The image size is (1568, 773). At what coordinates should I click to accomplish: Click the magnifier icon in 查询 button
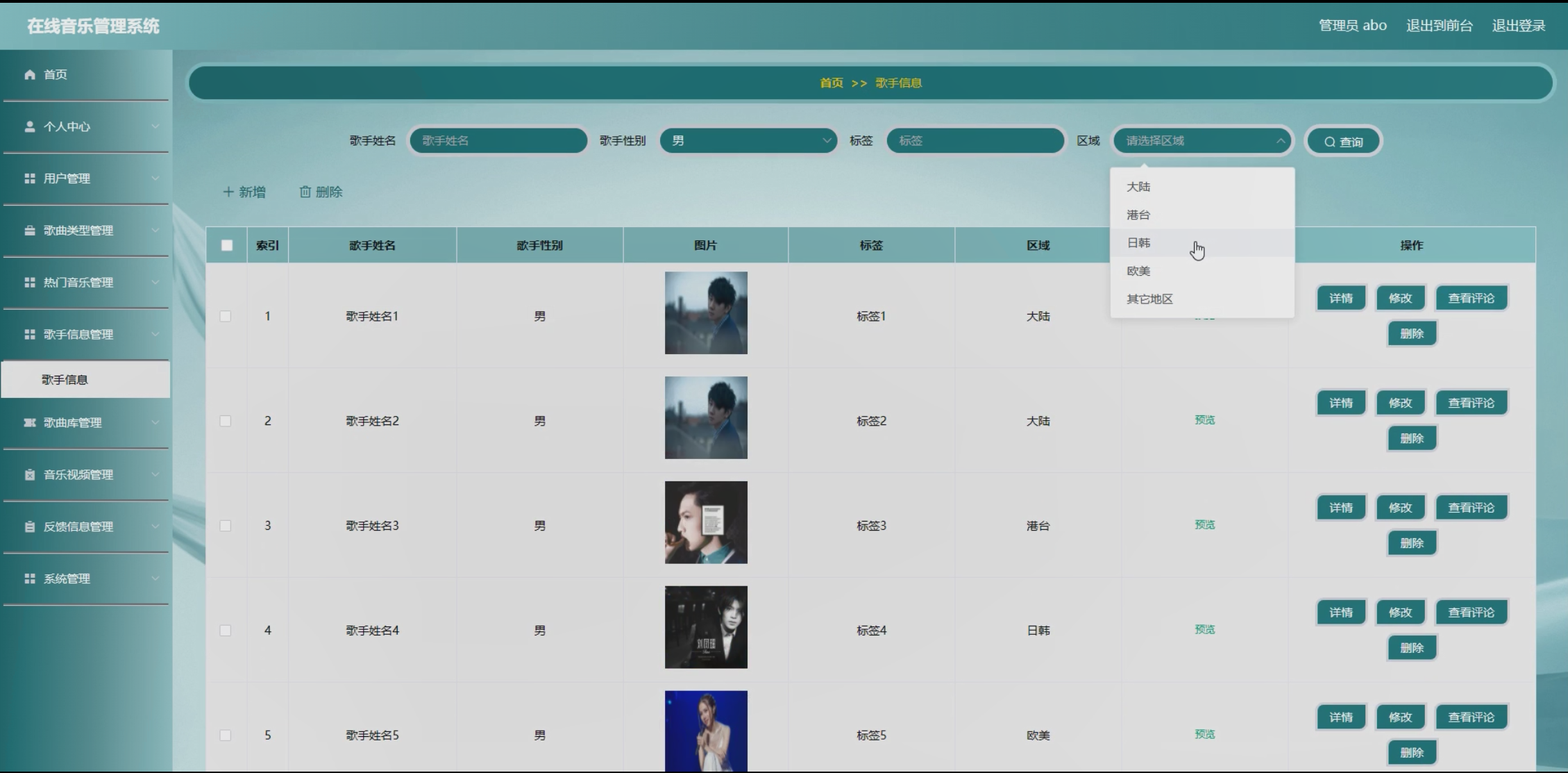(x=1329, y=142)
